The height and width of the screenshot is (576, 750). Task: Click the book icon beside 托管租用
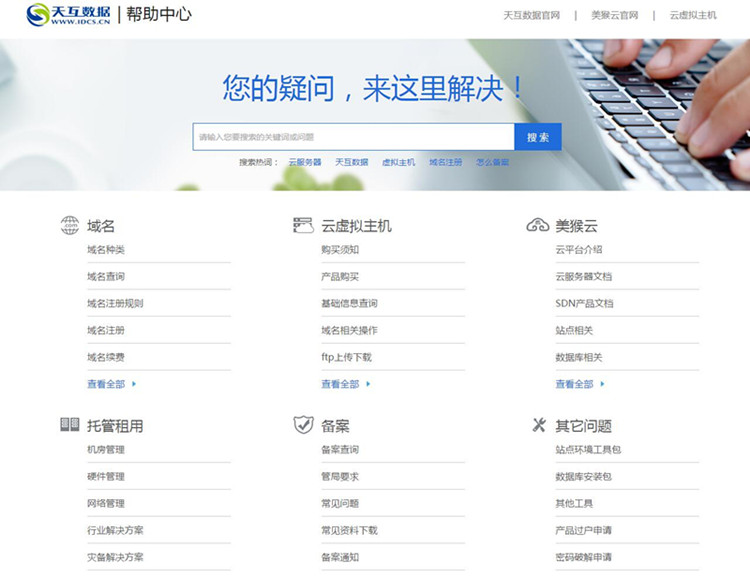(x=69, y=425)
